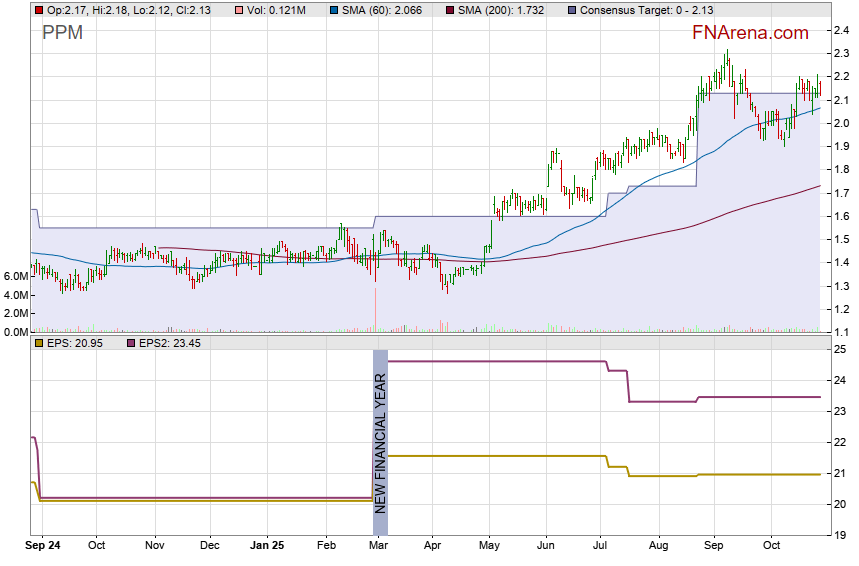The width and height of the screenshot is (859, 566).
Task: Click the Consensus Target legend swatch
Action: (x=571, y=10)
